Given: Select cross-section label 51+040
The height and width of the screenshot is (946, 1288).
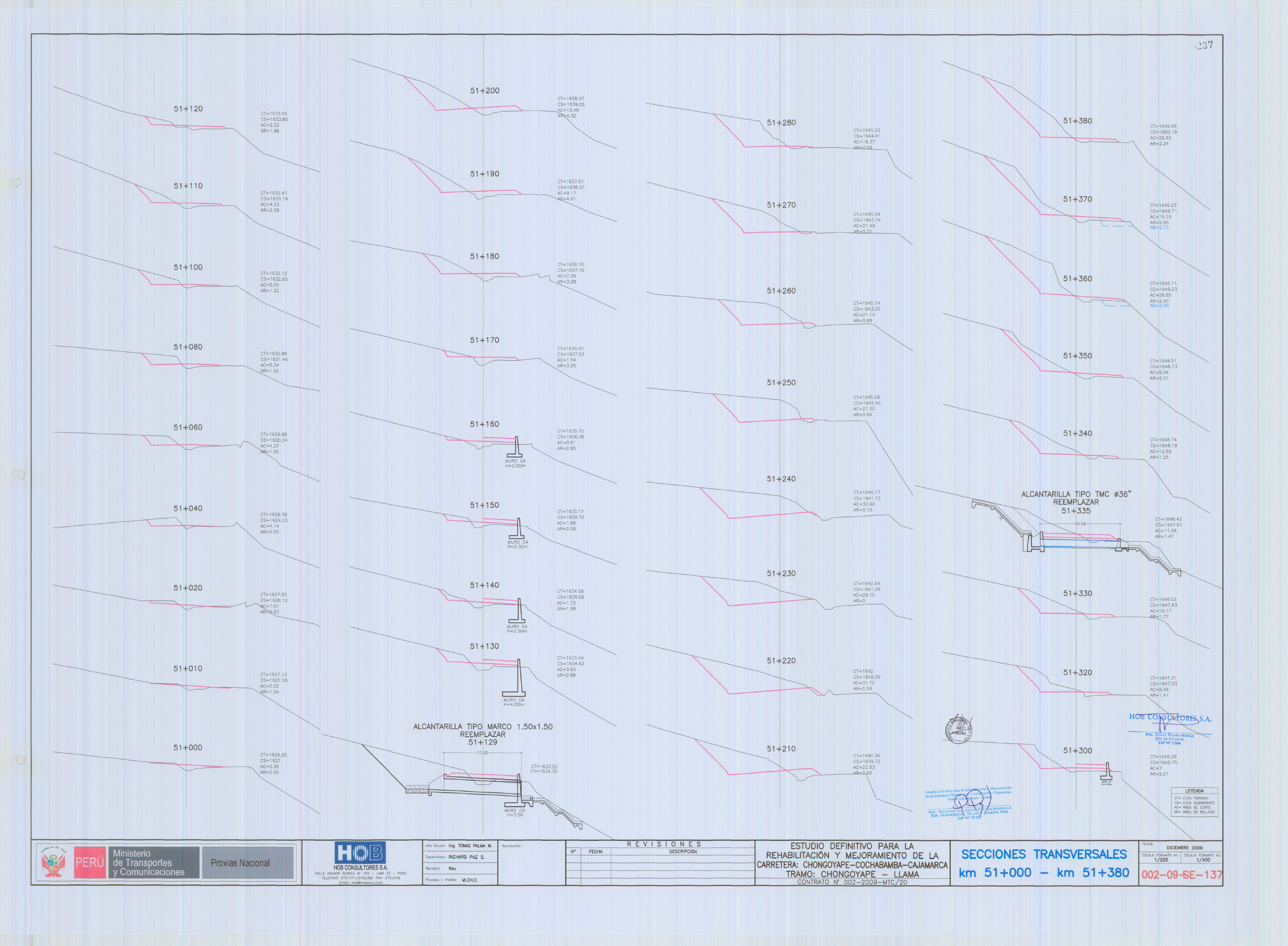Looking at the screenshot, I should point(188,508).
